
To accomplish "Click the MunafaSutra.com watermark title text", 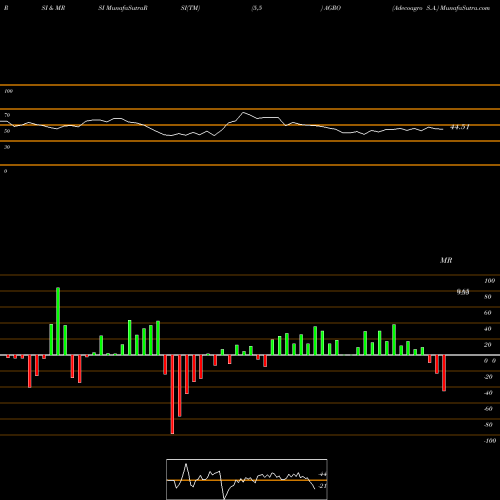I will point(465,8).
